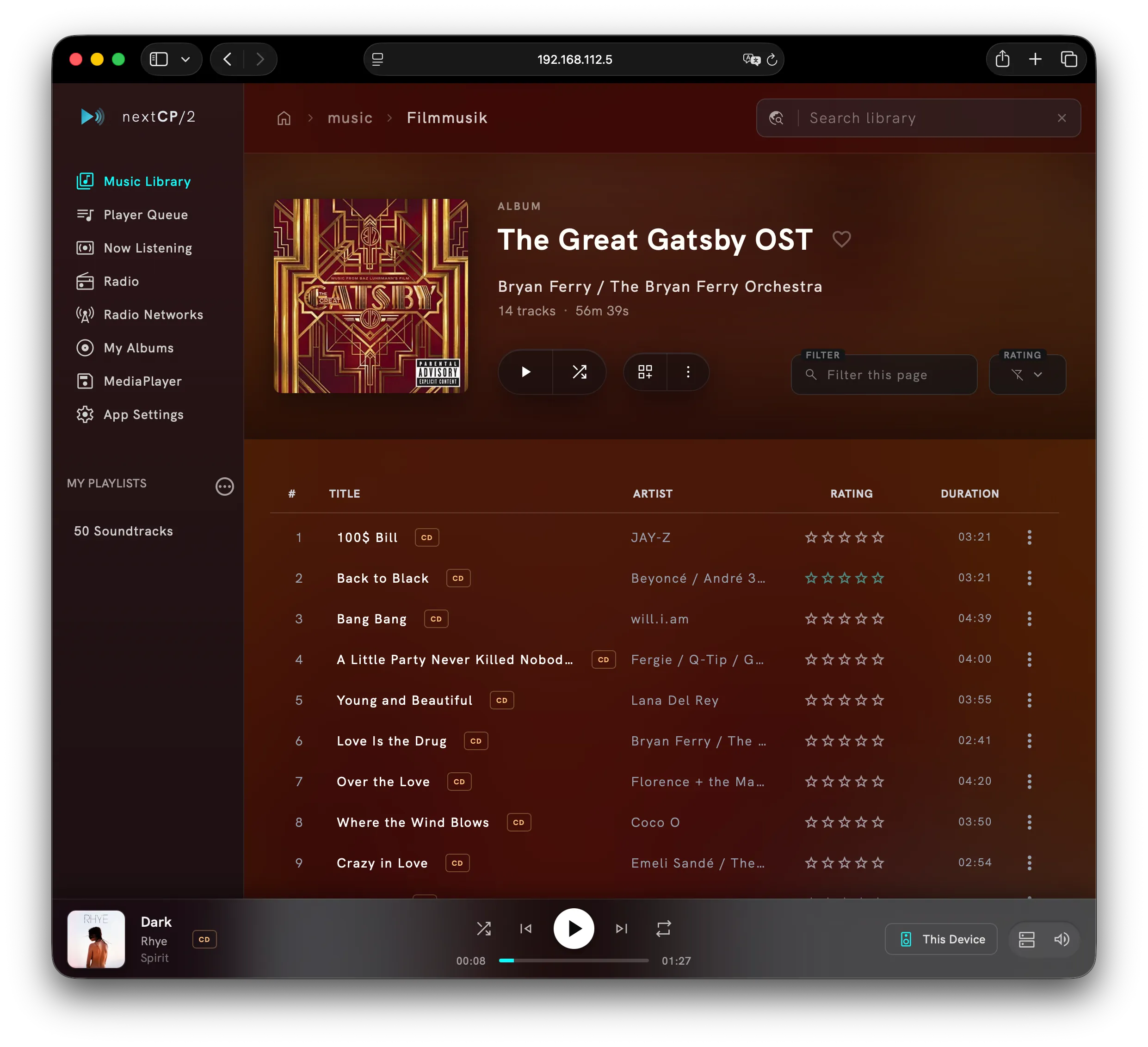Open options for Love Is the Drug

[1029, 741]
